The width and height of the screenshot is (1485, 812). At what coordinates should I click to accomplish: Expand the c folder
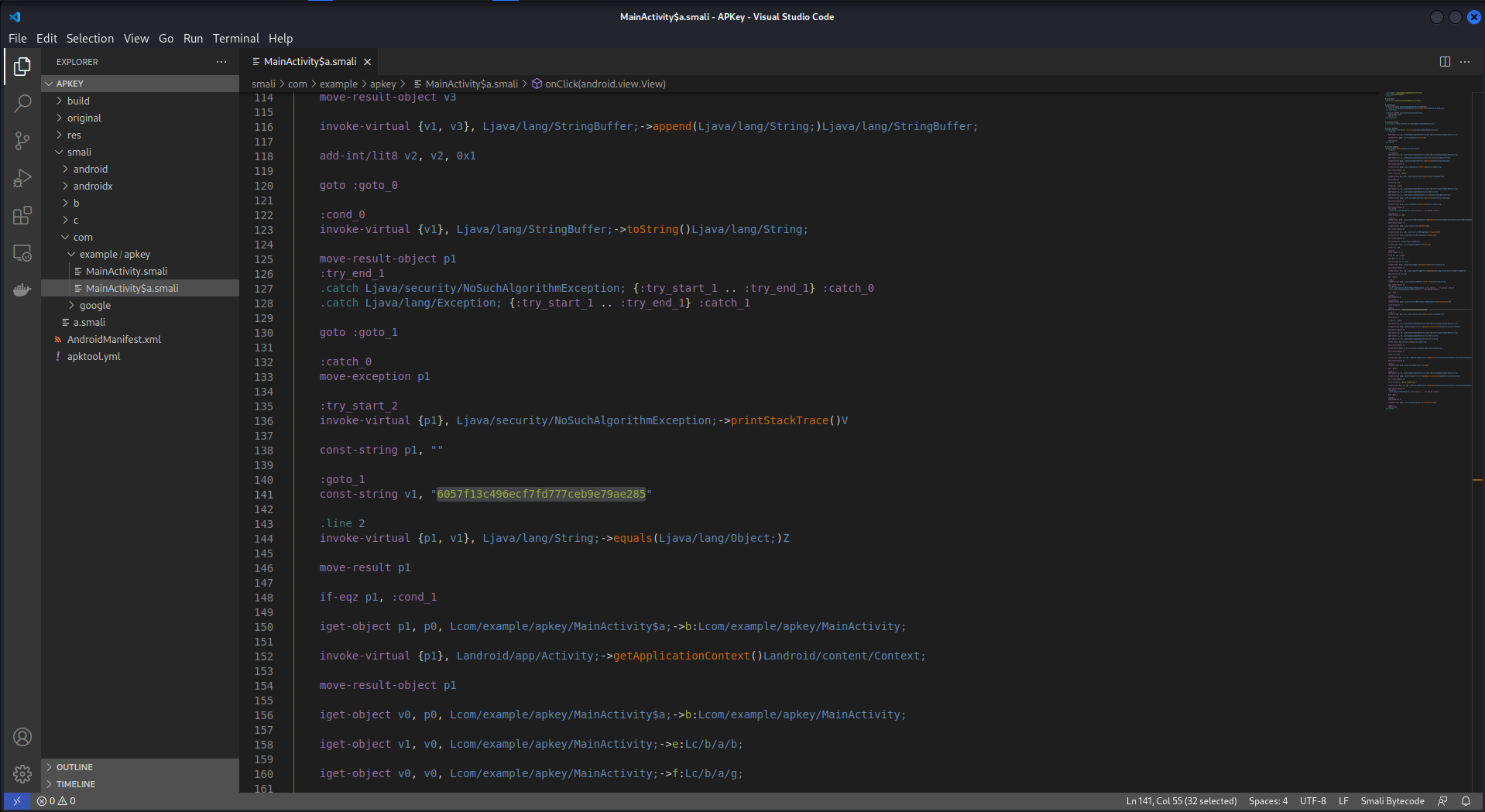tap(140, 220)
